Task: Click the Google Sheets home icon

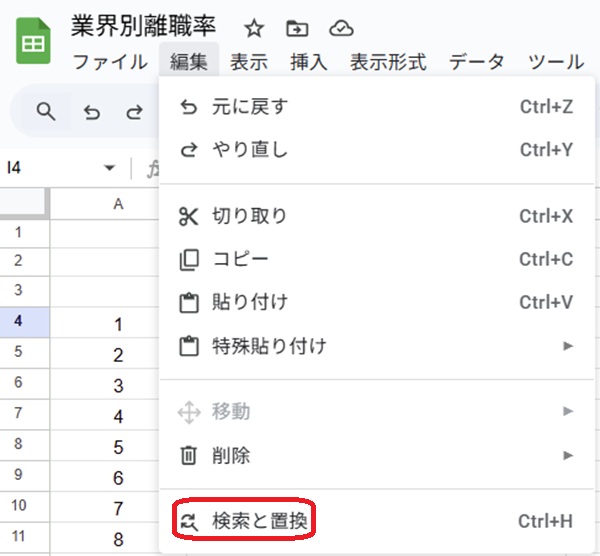Action: 33,41
